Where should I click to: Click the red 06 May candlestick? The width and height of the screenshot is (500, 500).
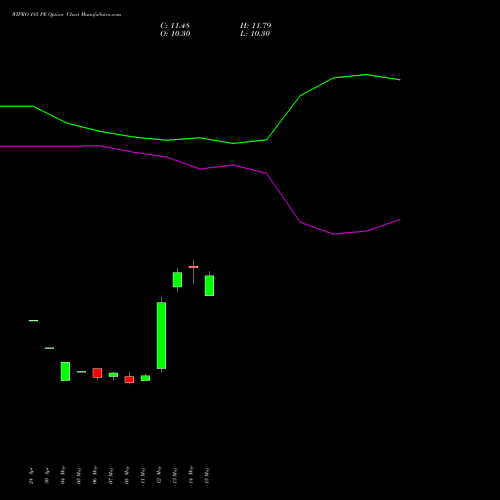tap(97, 373)
